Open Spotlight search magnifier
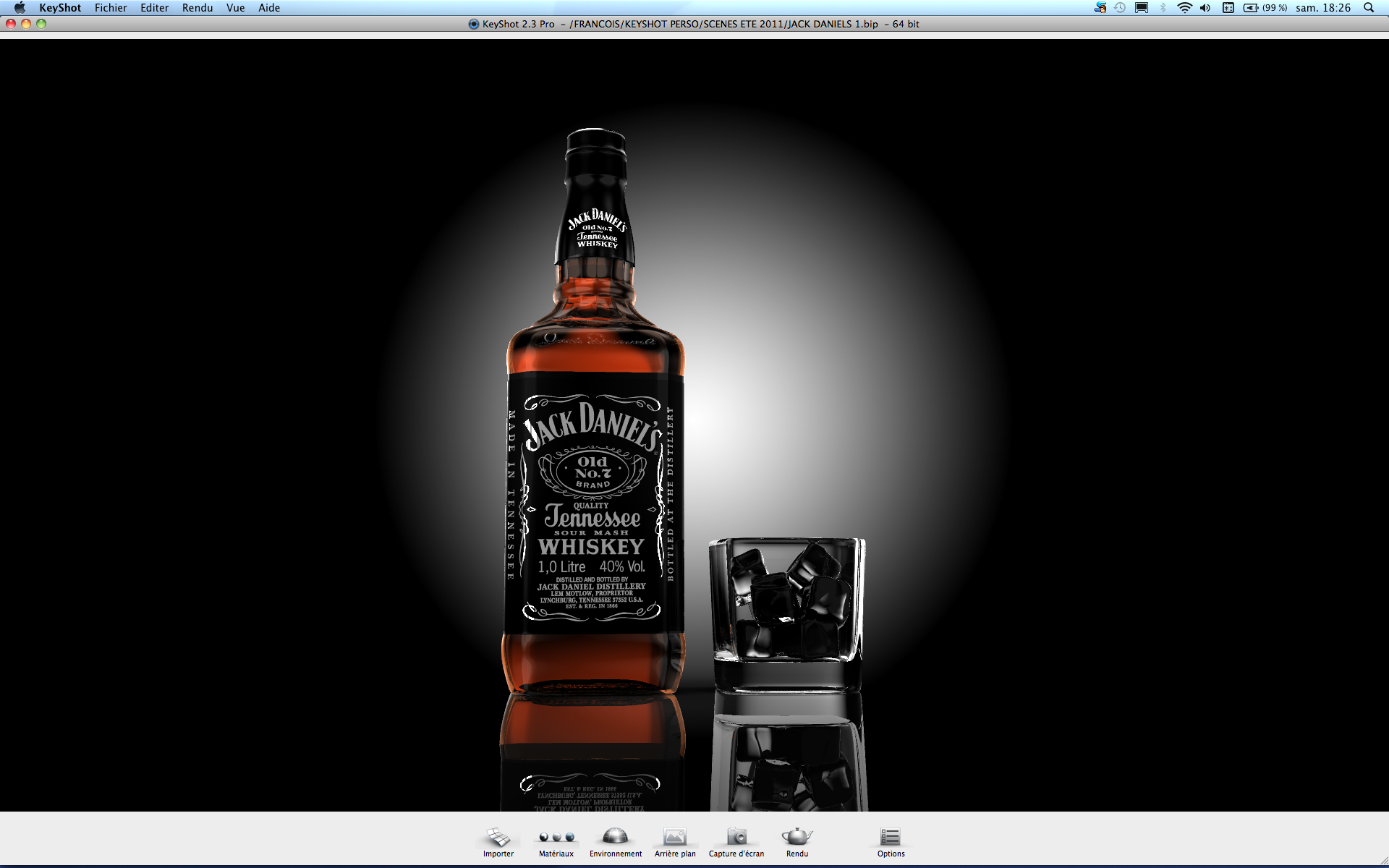1389x868 pixels. click(x=1369, y=8)
